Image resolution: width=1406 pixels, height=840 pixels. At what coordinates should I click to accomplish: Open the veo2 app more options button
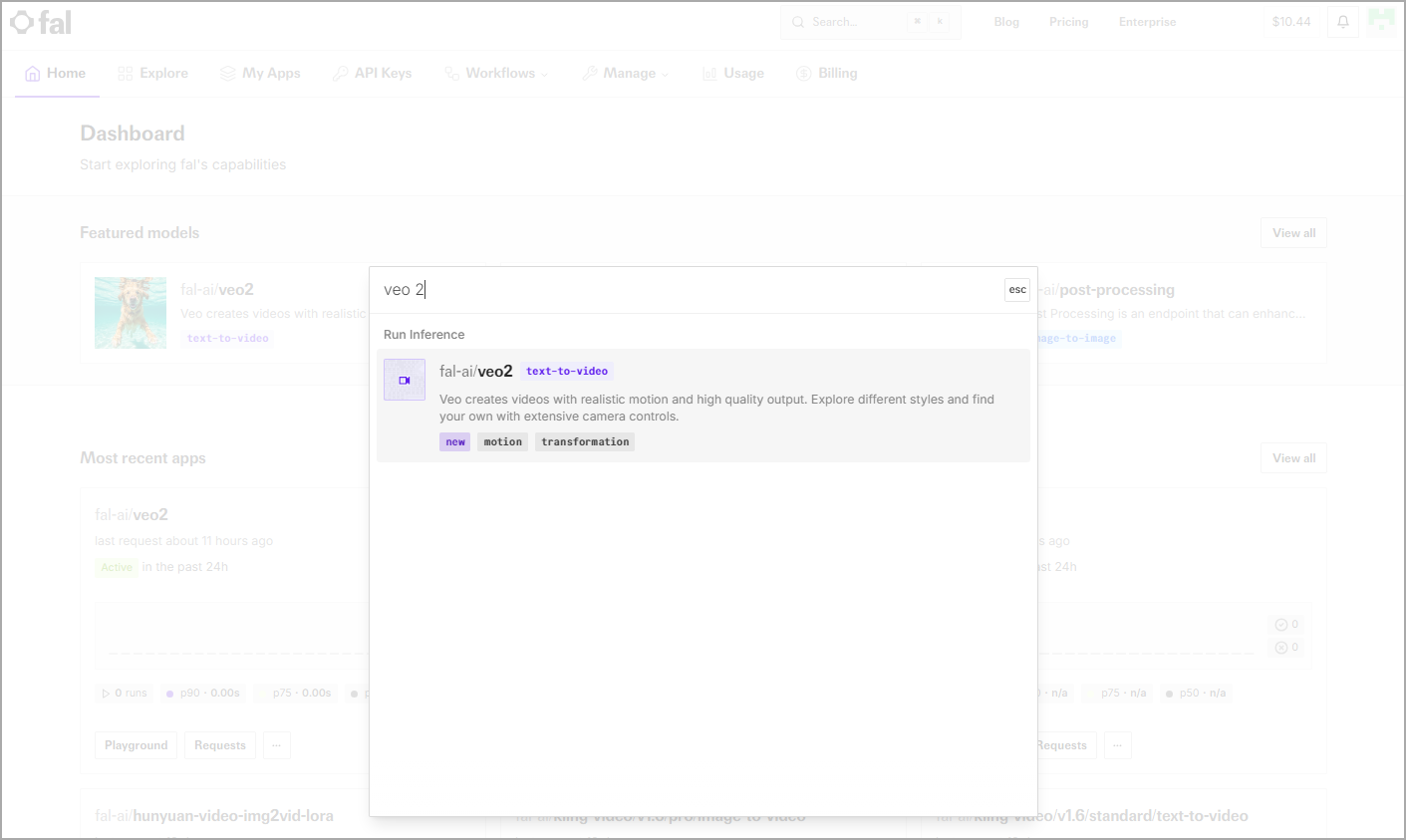[277, 745]
